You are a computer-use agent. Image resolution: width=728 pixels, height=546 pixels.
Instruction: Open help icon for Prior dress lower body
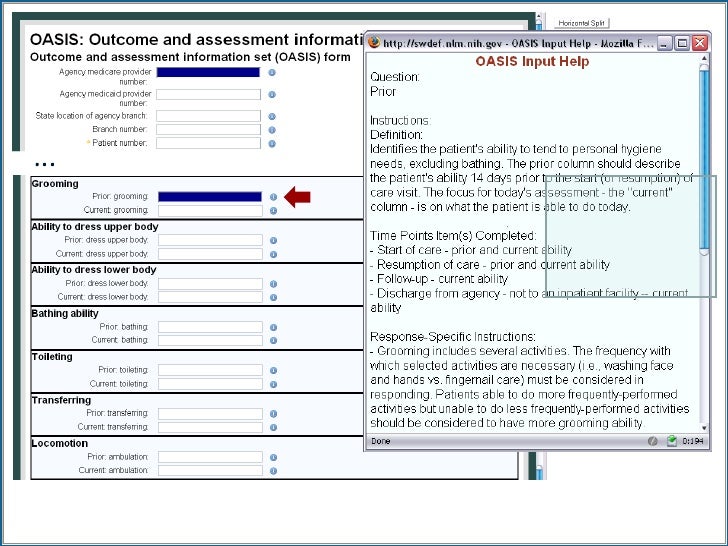(x=273, y=284)
